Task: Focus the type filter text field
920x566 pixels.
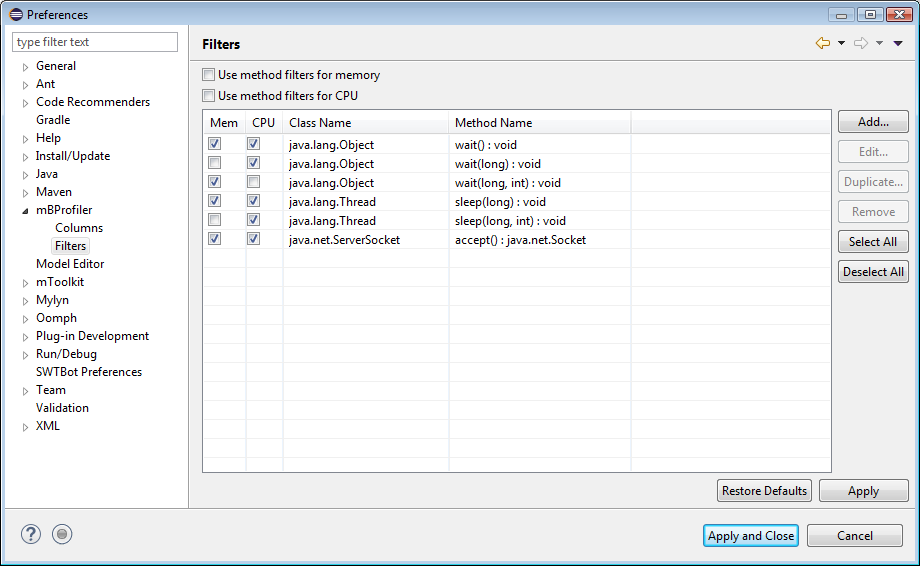Action: click(95, 42)
